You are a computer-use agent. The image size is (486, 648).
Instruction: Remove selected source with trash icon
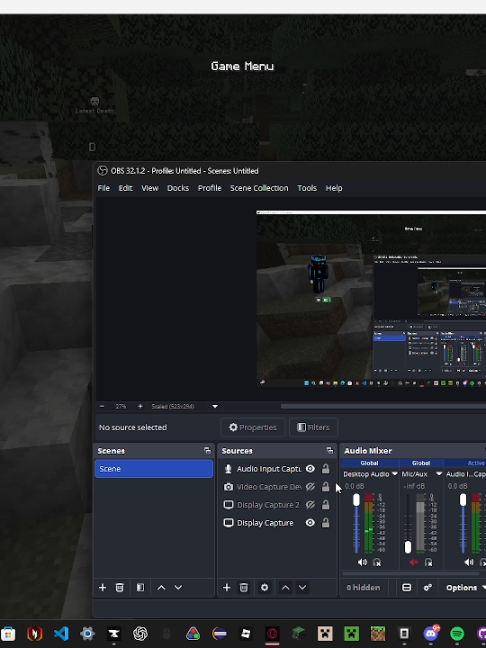coord(244,587)
